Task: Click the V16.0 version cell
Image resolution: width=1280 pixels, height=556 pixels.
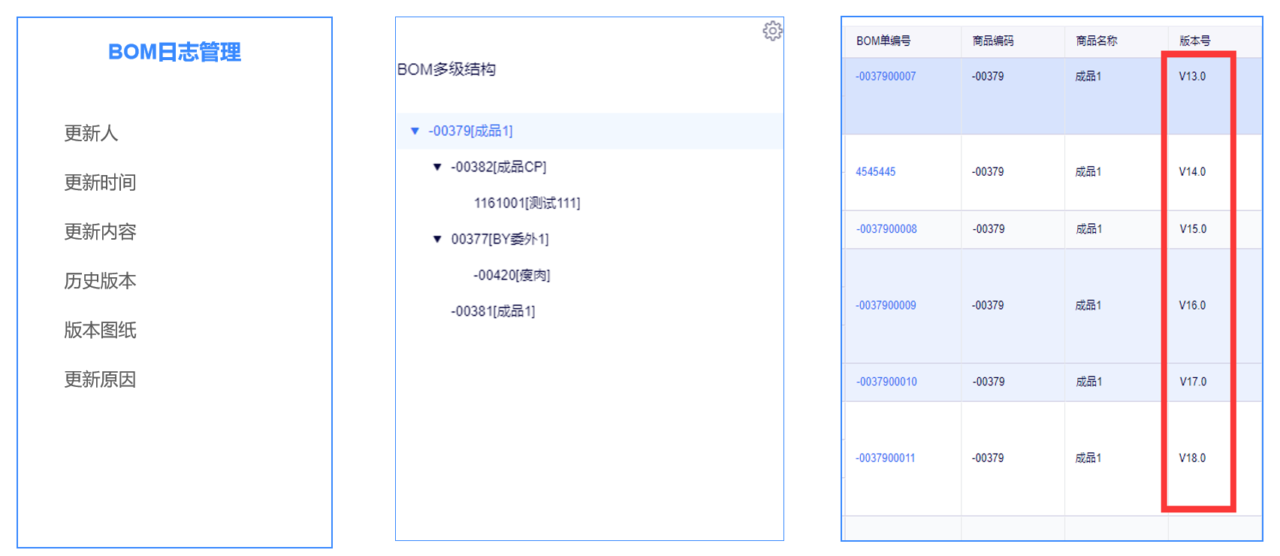Action: 1192,305
